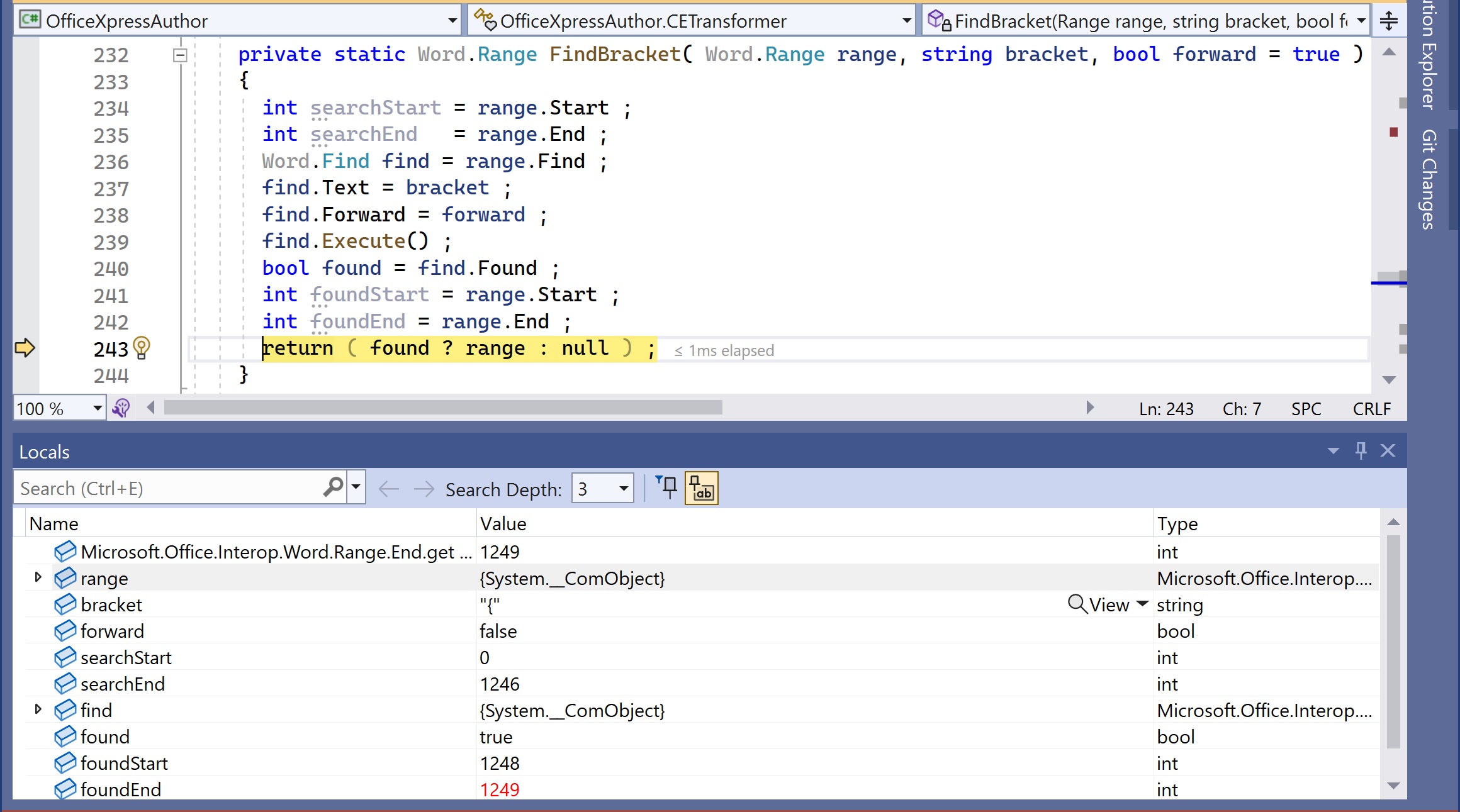Click the ≤ 1ms elapsed perf tip
The image size is (1460, 812).
coord(724,350)
